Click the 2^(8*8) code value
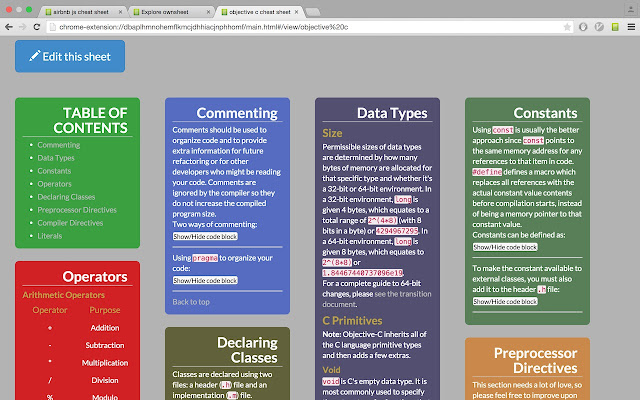The height and width of the screenshot is (400, 640). pyautogui.click(x=337, y=262)
